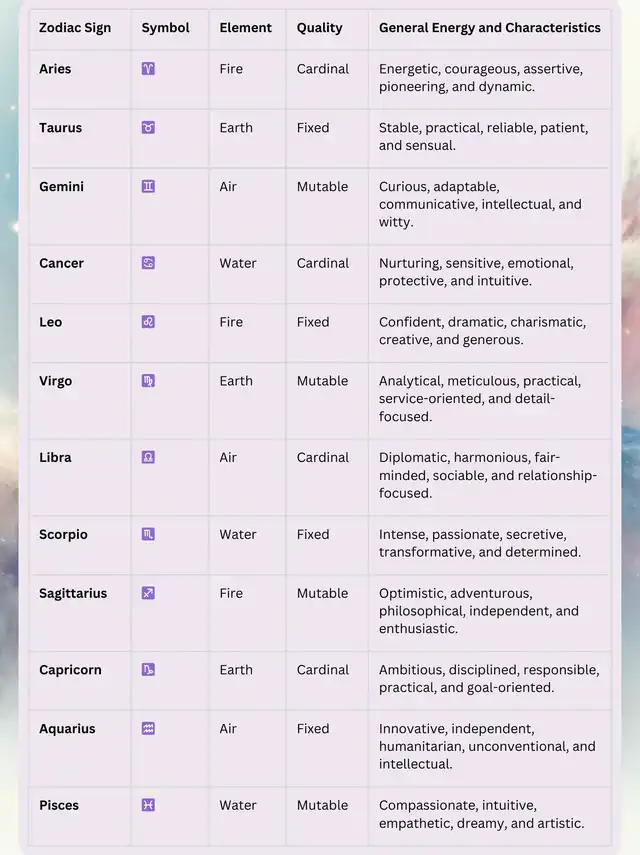Click the Aries sign name cell
The image size is (640, 855).
55,69
